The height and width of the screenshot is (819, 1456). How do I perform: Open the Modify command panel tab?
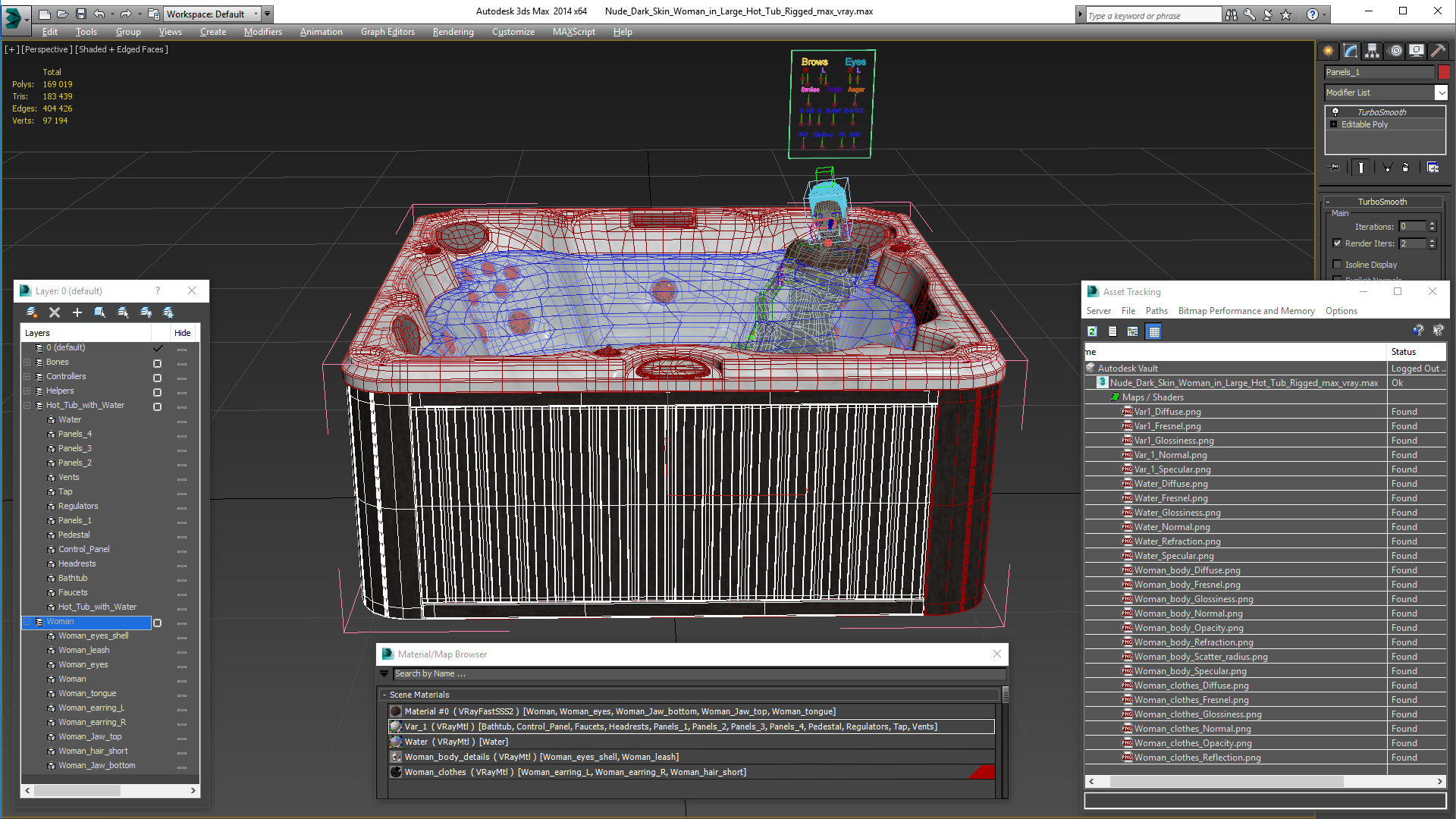[x=1351, y=51]
